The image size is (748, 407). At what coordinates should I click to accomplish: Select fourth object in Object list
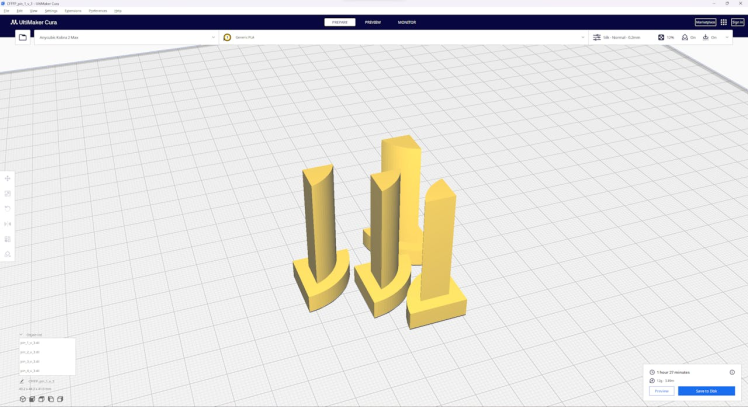[x=47, y=371]
